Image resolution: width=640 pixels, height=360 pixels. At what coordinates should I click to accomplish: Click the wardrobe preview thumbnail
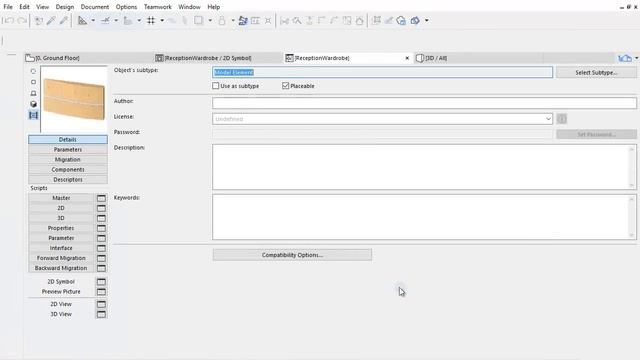74,99
